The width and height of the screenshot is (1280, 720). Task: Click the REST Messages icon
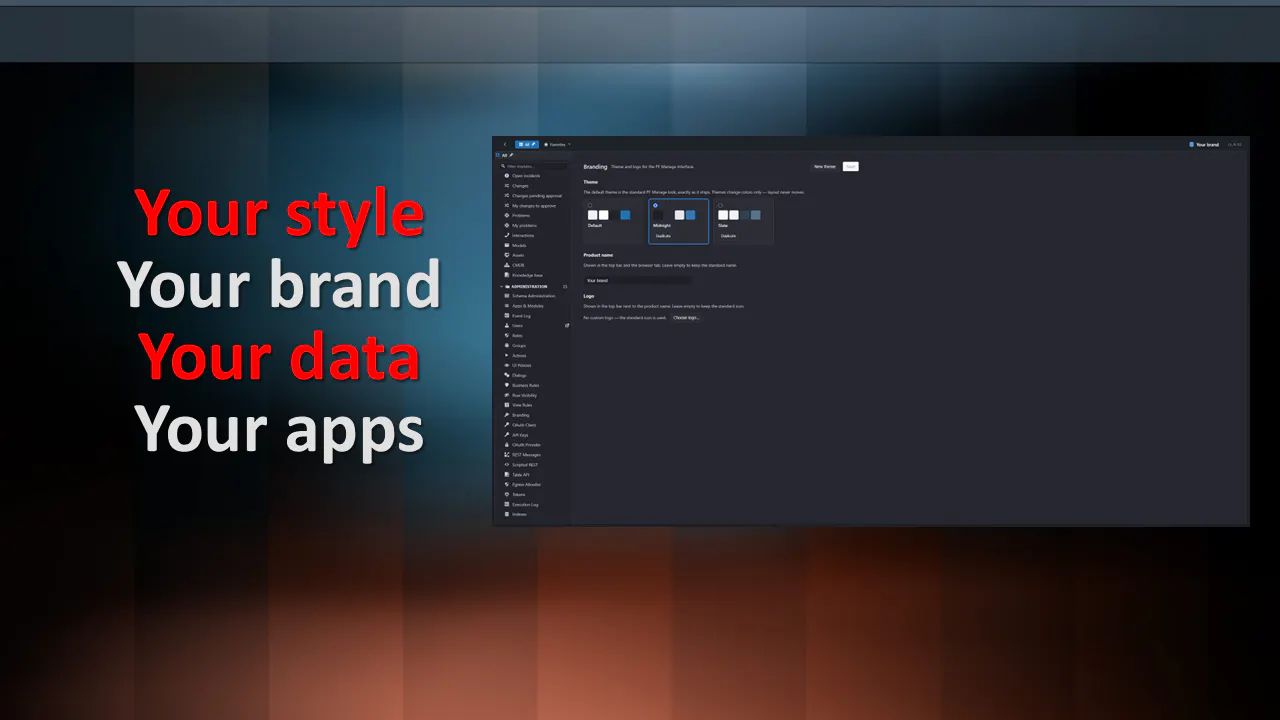click(x=507, y=455)
